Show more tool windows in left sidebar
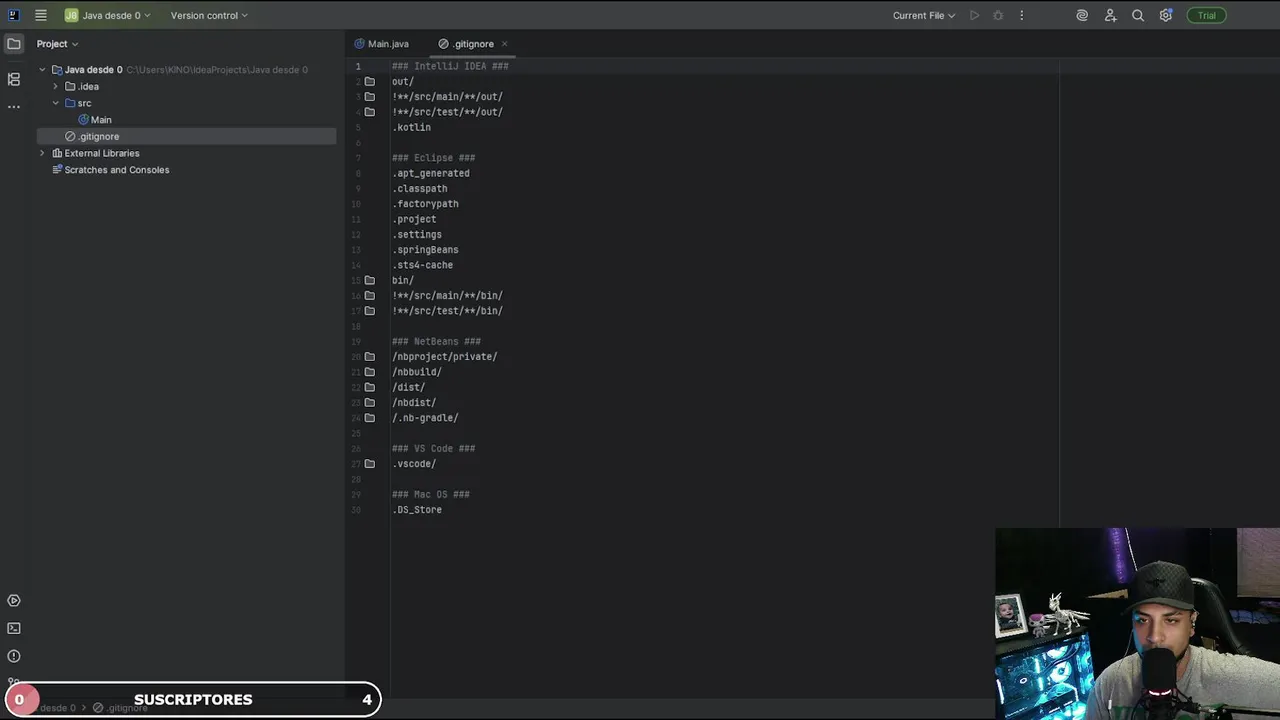1280x720 pixels. [x=14, y=107]
